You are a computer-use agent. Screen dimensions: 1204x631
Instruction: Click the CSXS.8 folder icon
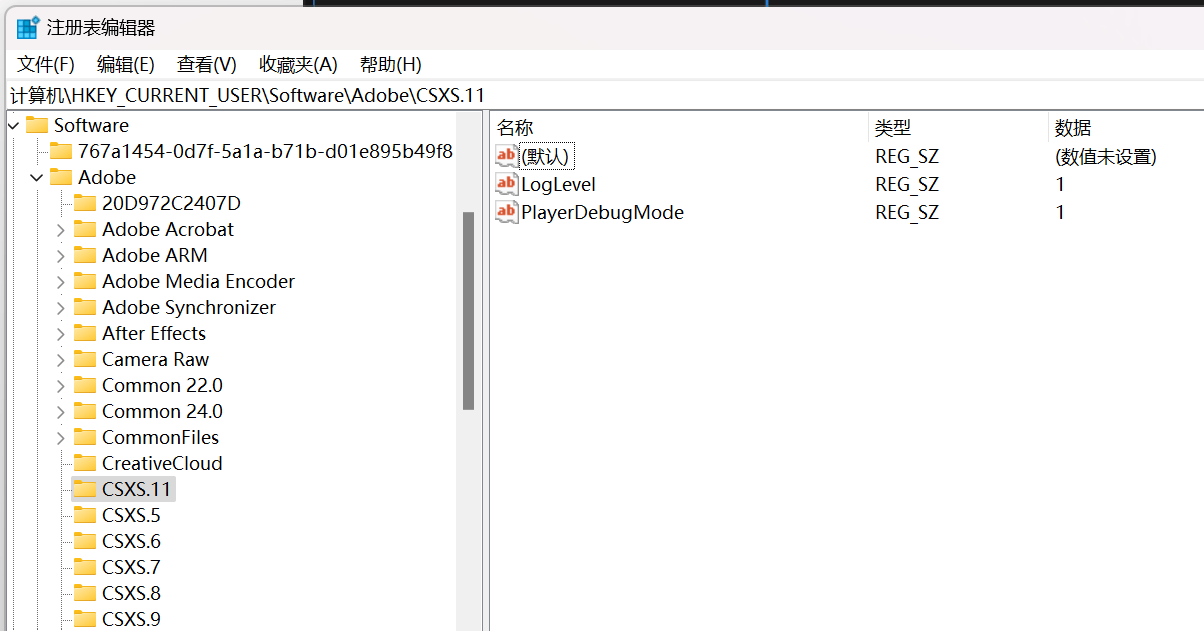point(85,593)
